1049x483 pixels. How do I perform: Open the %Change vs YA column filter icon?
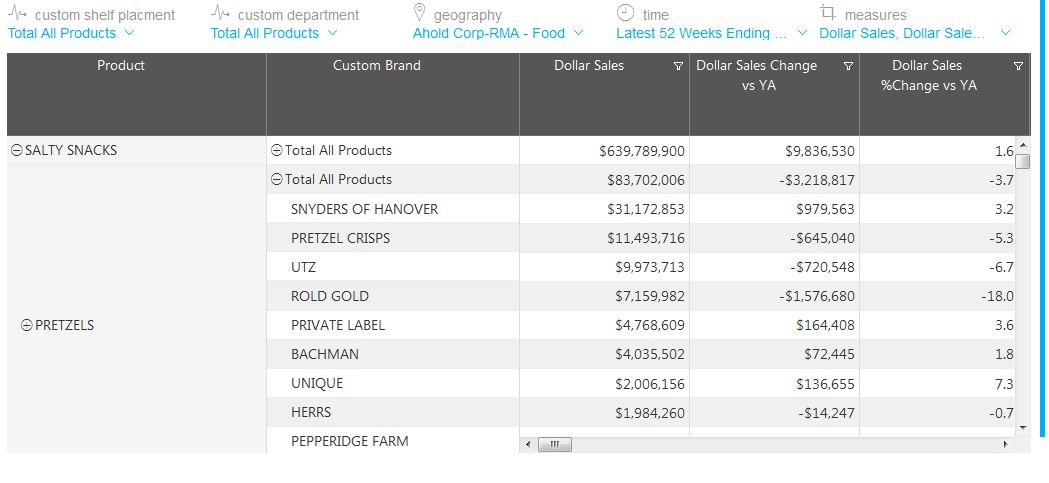(1019, 66)
